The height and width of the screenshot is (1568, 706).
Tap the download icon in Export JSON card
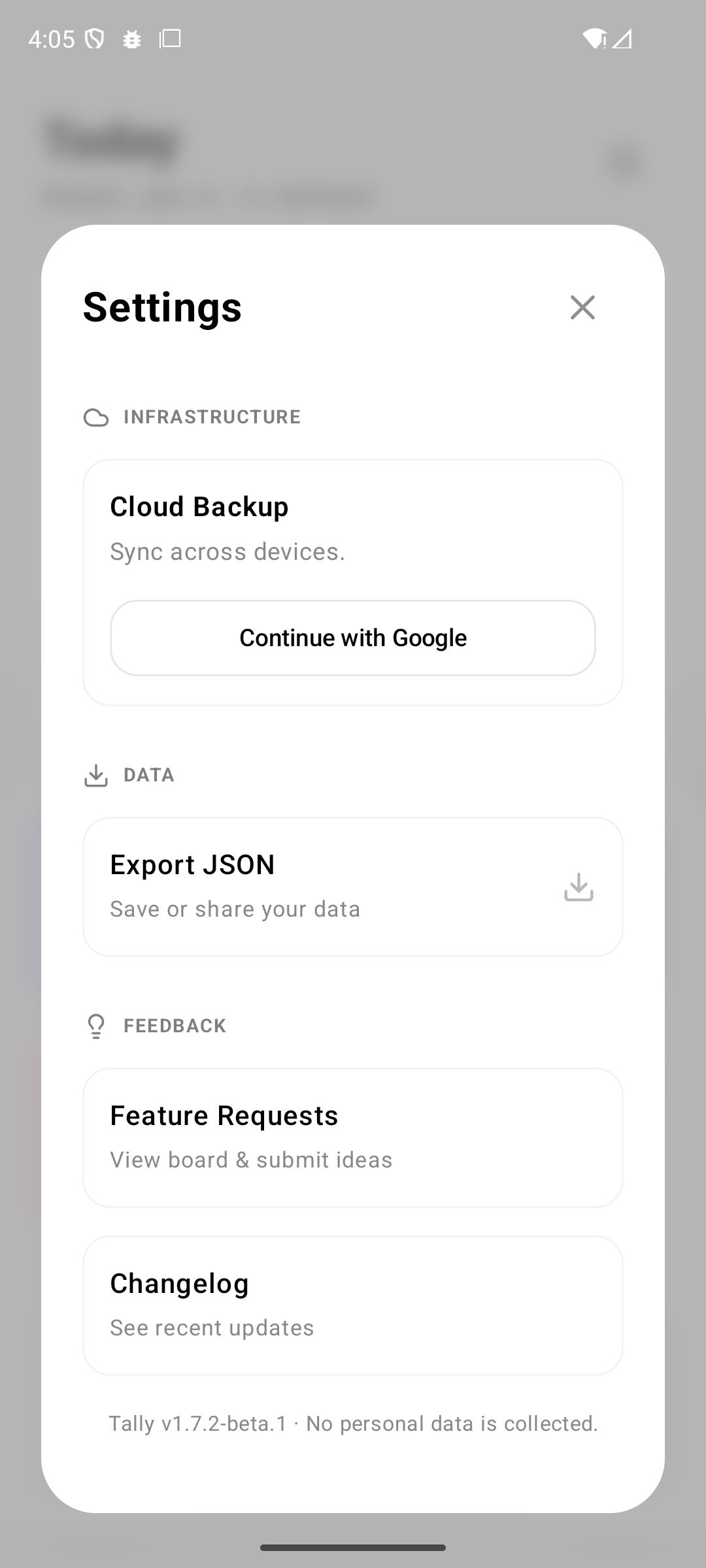pyautogui.click(x=579, y=887)
